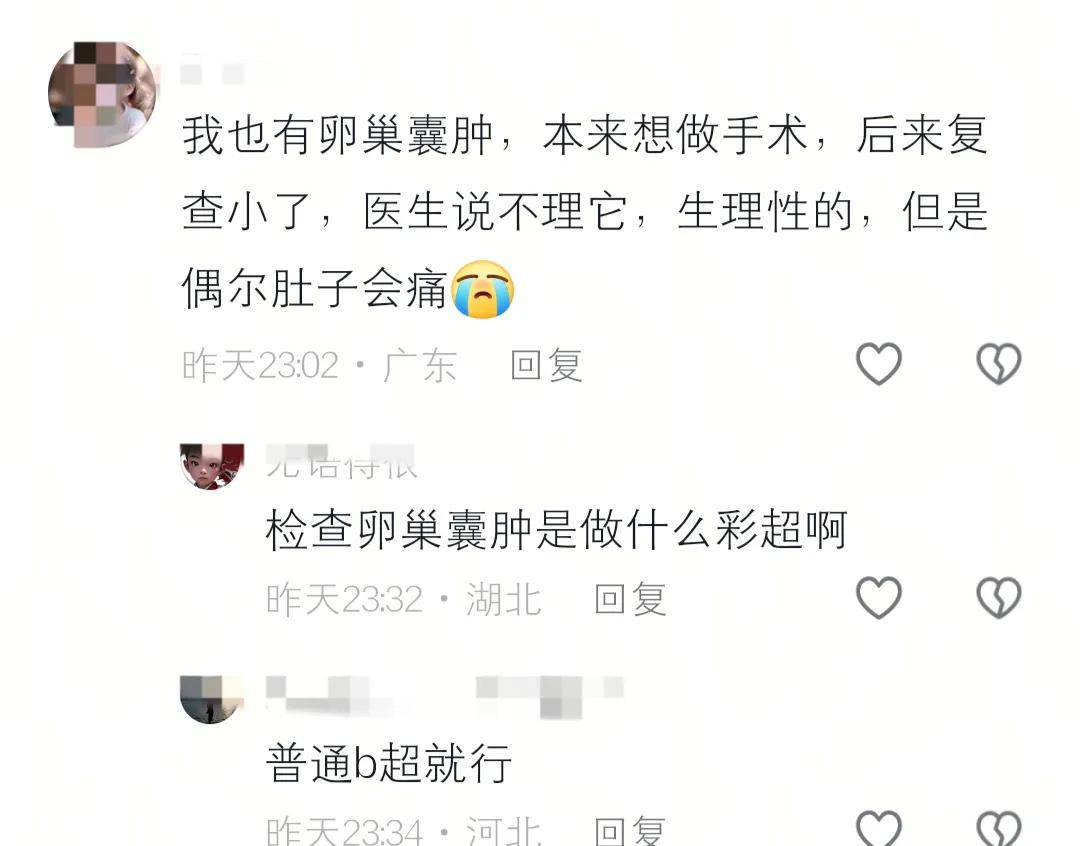Dislike the 普通b超就行 reply from 河北
Viewport: 1080px width, 846px height.
[x=999, y=827]
